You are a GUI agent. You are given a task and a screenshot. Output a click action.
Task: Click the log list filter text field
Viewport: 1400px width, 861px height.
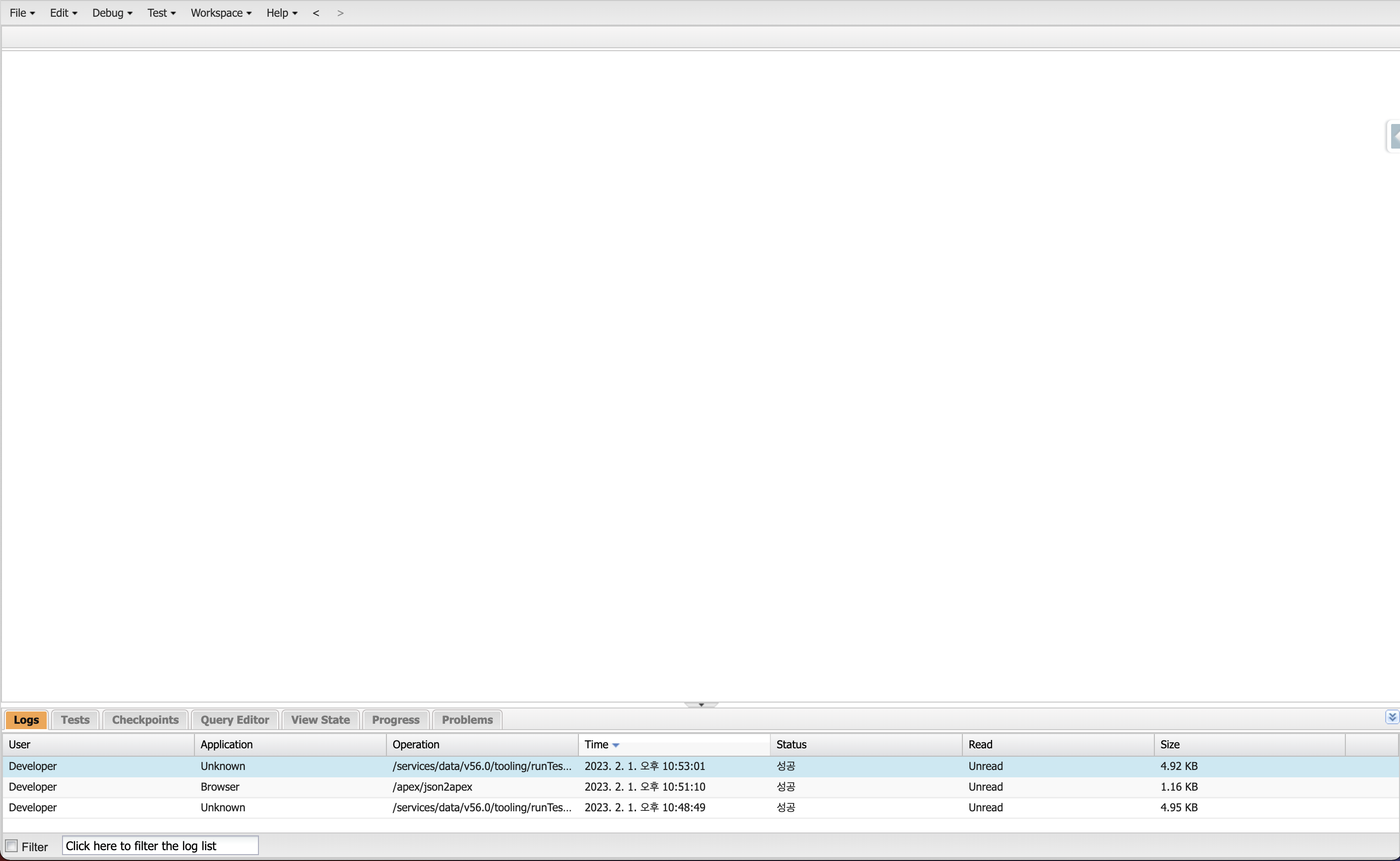[x=160, y=846]
